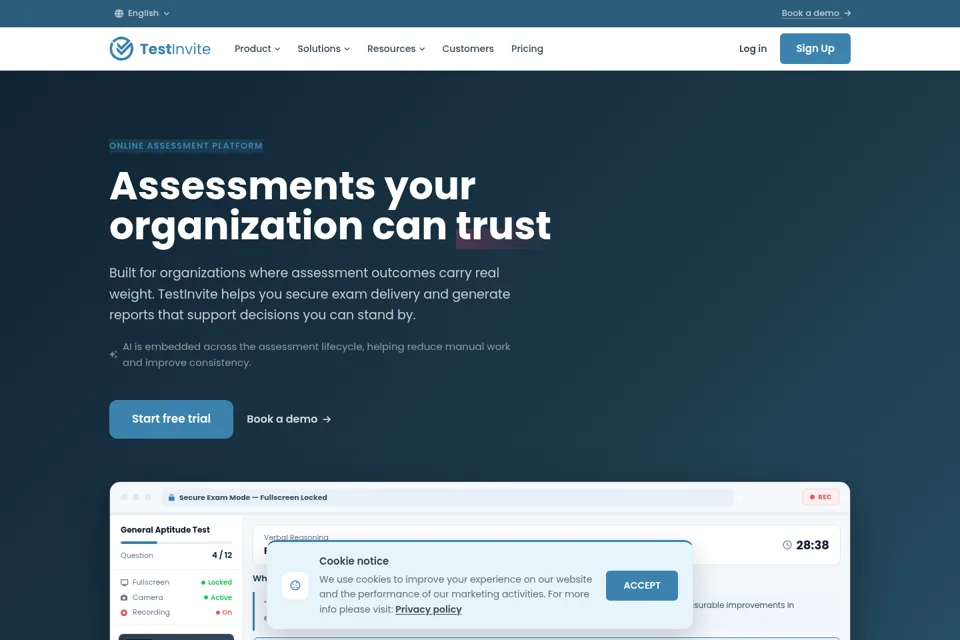Click the Secure Exam Mode address bar
This screenshot has width=960, height=640.
(x=447, y=497)
